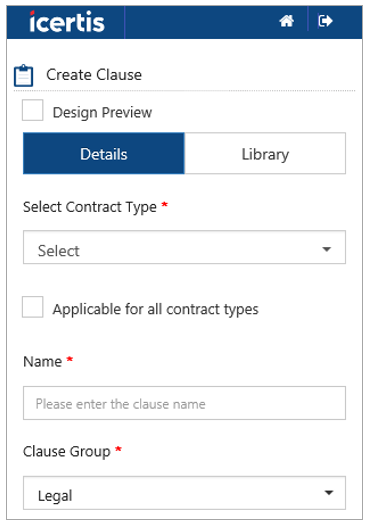Click the Applicable for all contract types label
371x526 pixels.
156,309
